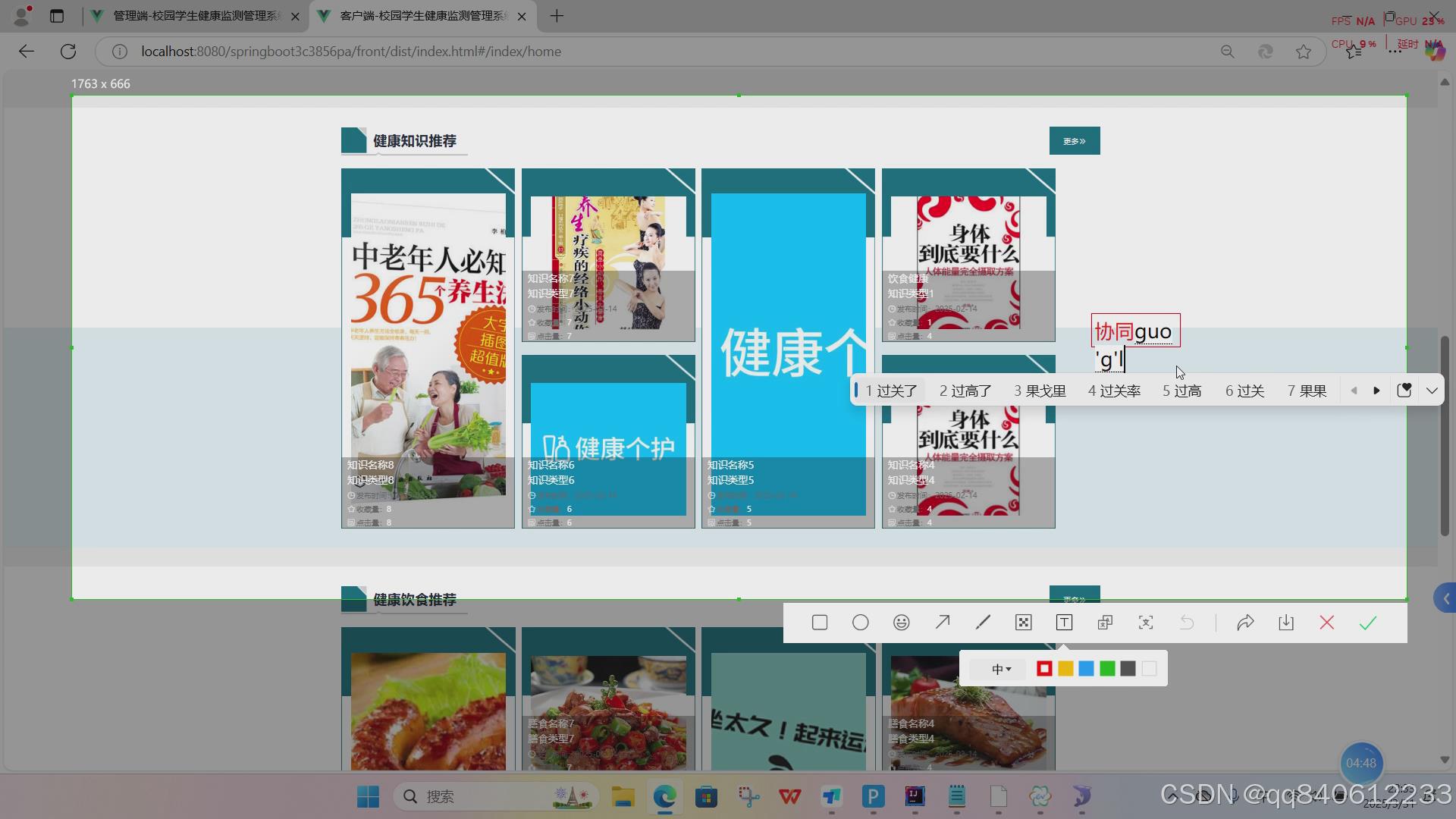
Task: Run text recognition on the capture
Action: pos(1145,622)
